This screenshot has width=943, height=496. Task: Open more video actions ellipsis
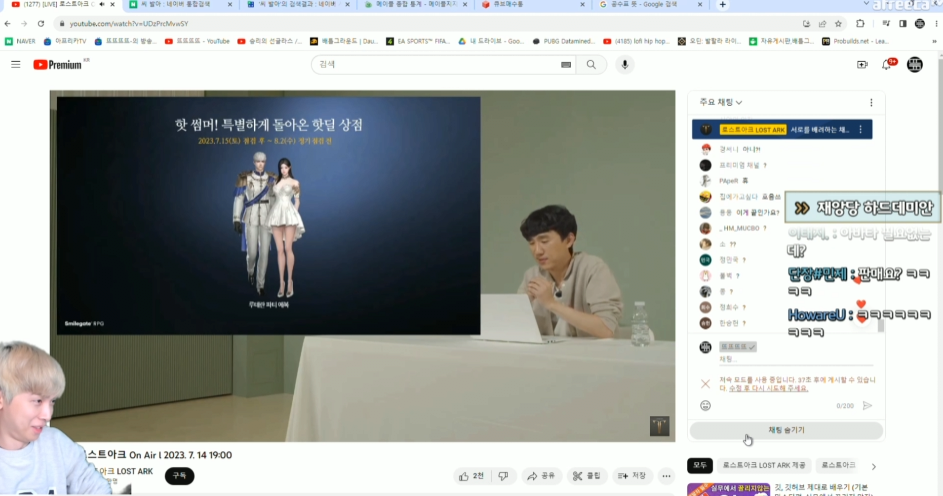tap(666, 476)
